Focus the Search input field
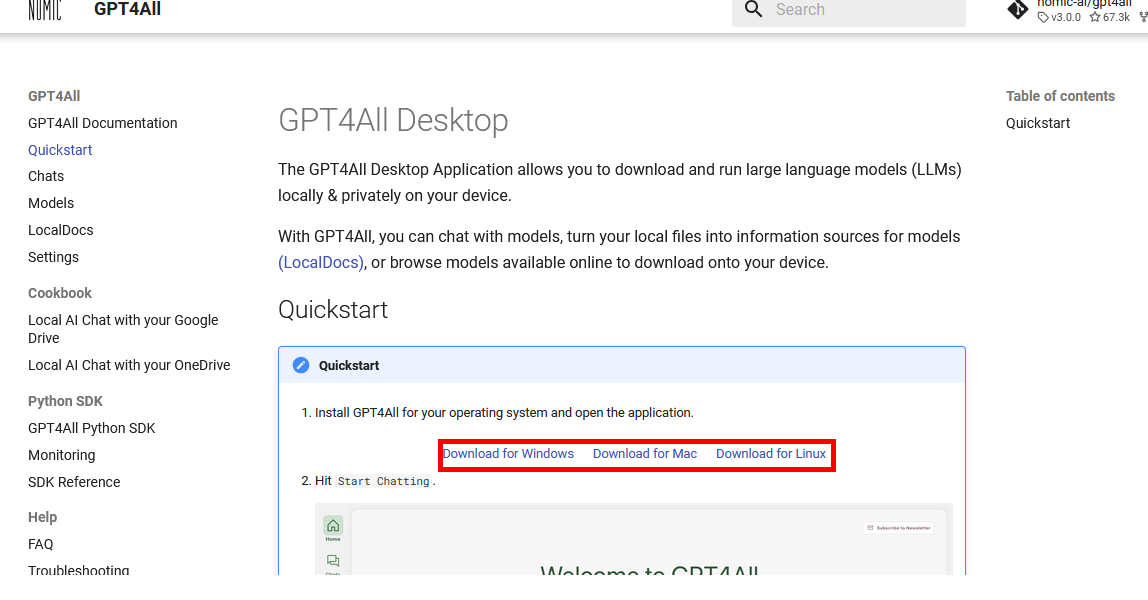Screen dimensions: 1148x600 [x=849, y=10]
